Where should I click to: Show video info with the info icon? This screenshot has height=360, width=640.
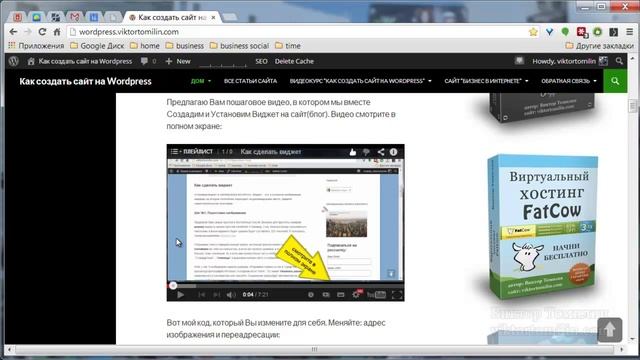tap(393, 152)
